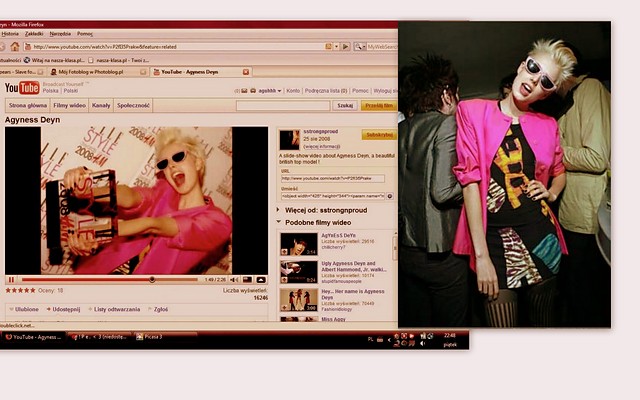Image resolution: width=640 pixels, height=400 pixels.
Task: Mute the video player volume
Action: tap(234, 280)
